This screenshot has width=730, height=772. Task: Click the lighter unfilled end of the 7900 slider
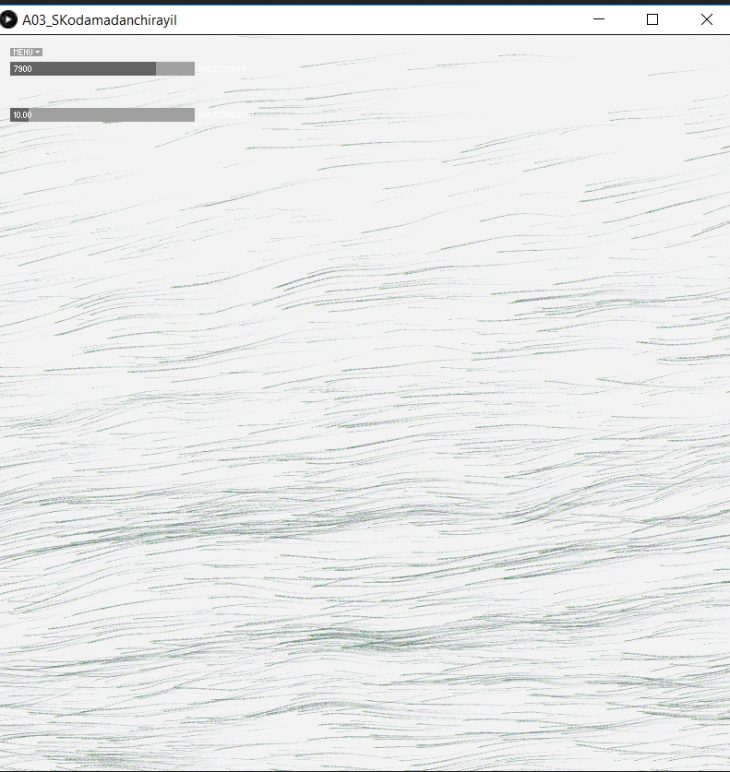(176, 68)
